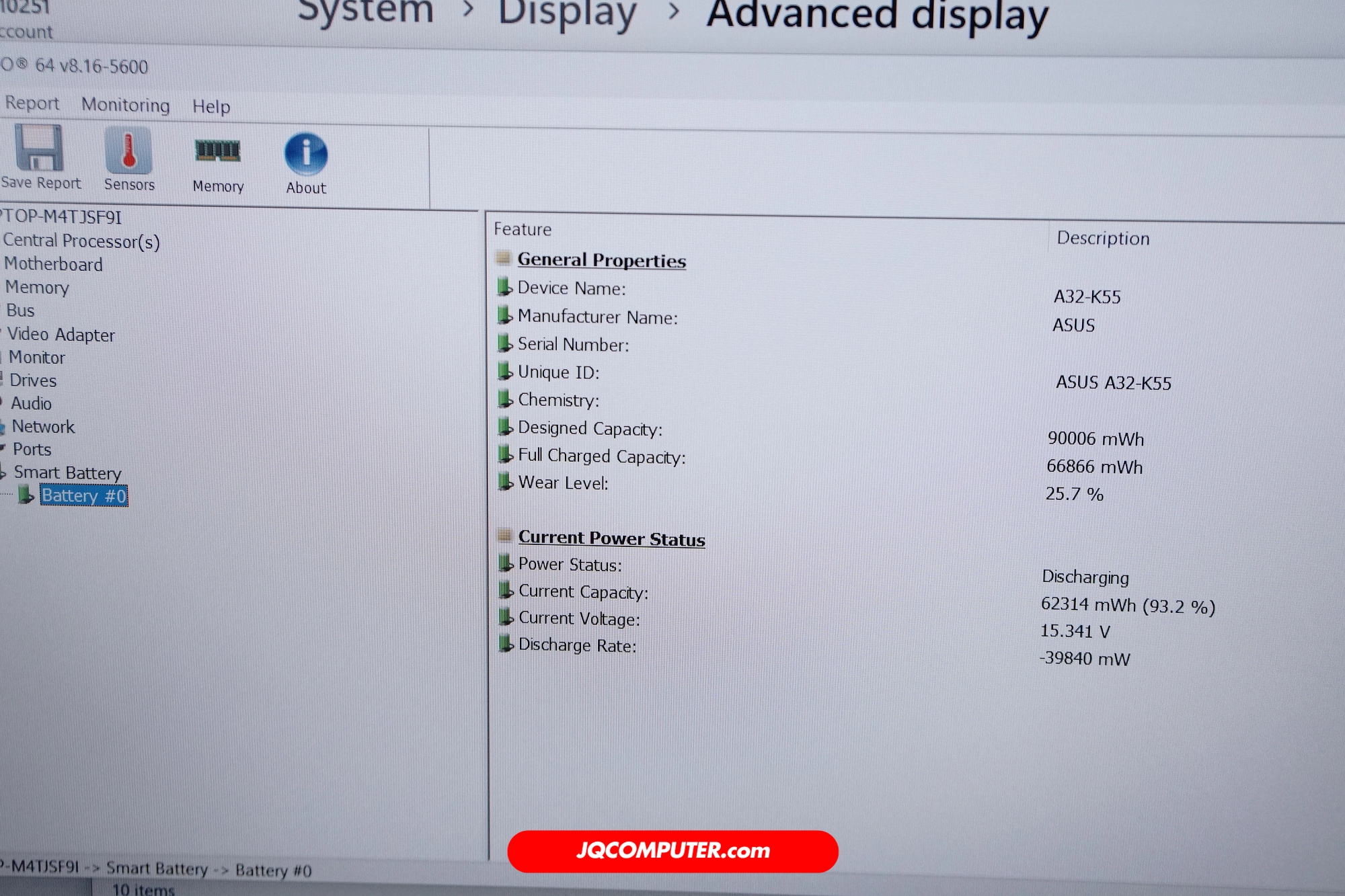Open the Help menu

(211, 107)
